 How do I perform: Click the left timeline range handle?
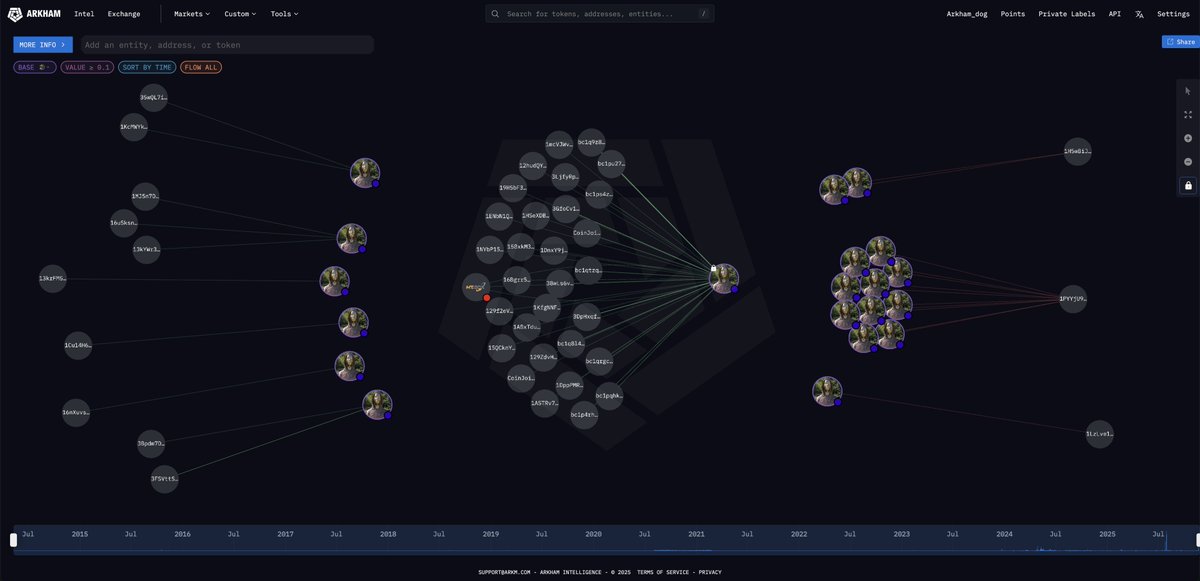pyautogui.click(x=14, y=540)
